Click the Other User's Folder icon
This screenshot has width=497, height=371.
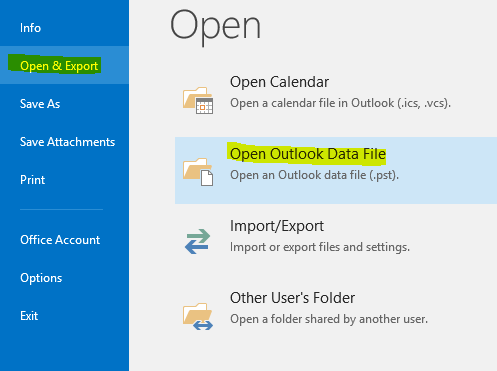(x=198, y=316)
